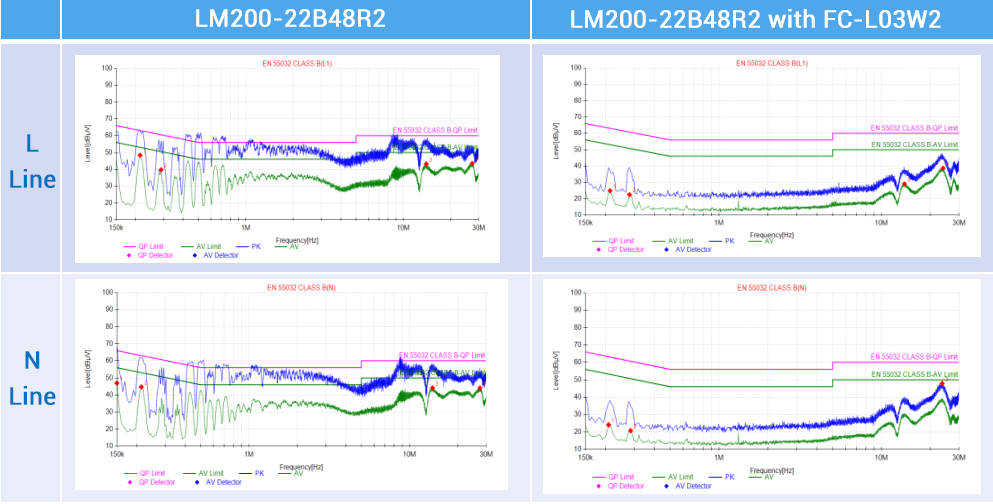Image resolution: width=993 pixels, height=504 pixels.
Task: Click 'PK' legend entry in unfiltered N Line chart
Action: pyautogui.click(x=251, y=474)
